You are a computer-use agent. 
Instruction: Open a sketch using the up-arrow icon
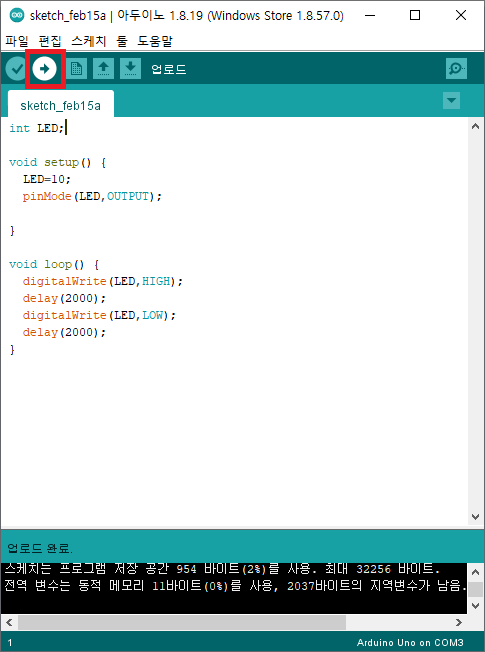[104, 69]
